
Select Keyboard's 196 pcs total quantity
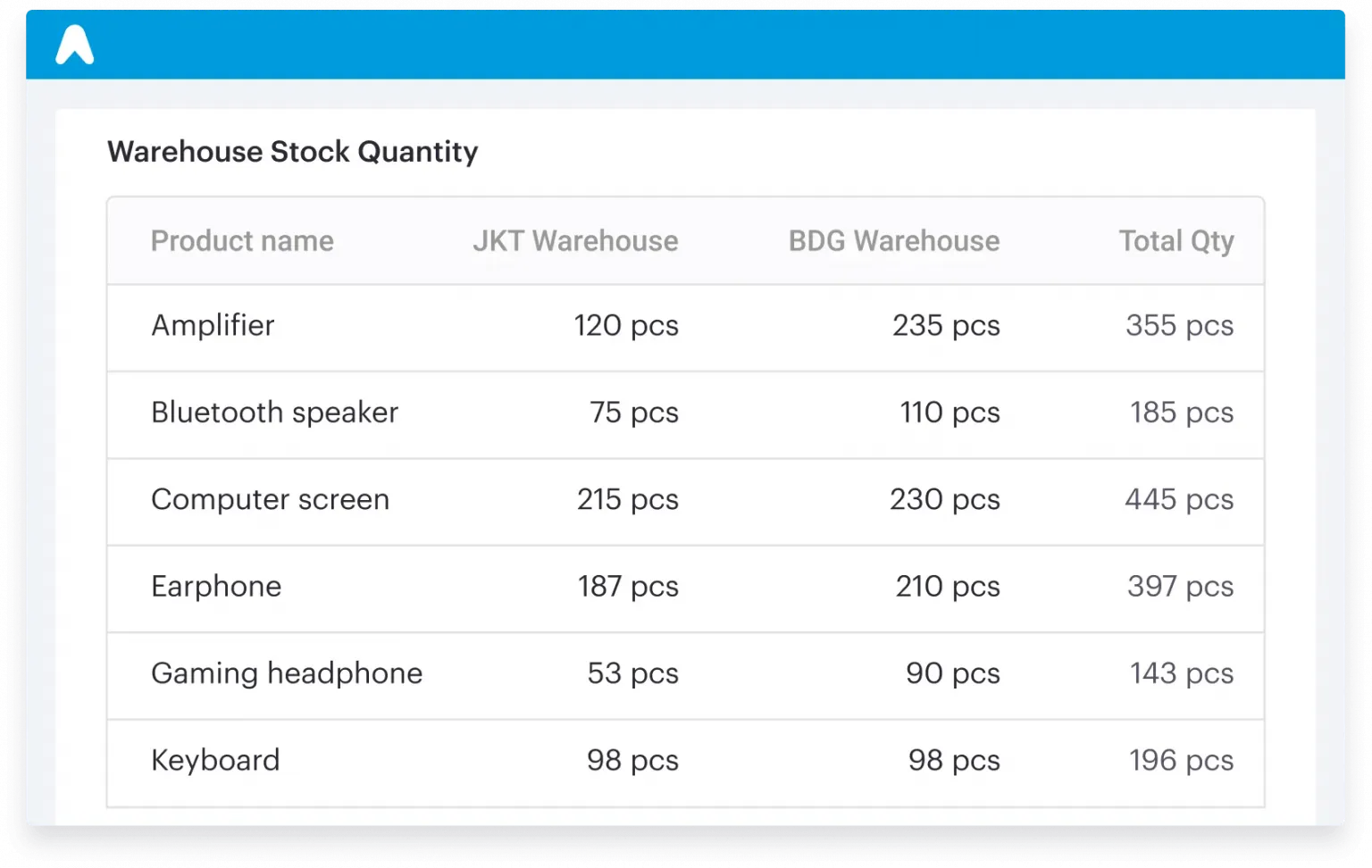(x=1181, y=761)
